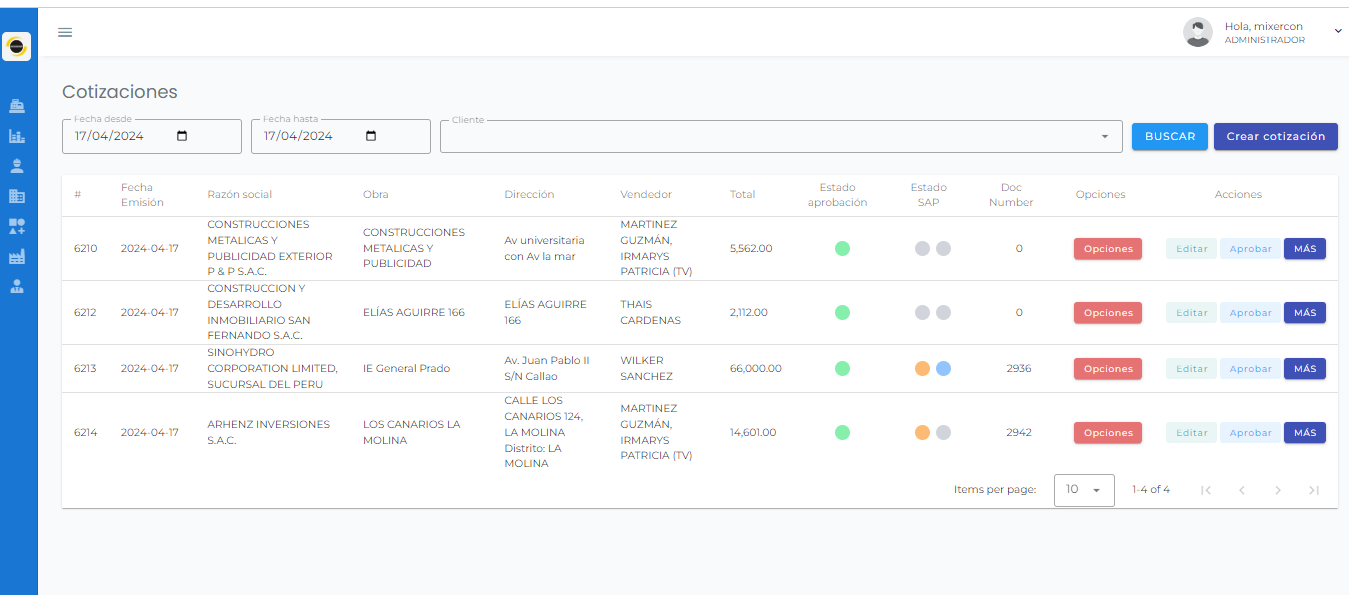The height and width of the screenshot is (595, 1349).
Task: Open the bar chart sidebar icon
Action: click(x=17, y=136)
